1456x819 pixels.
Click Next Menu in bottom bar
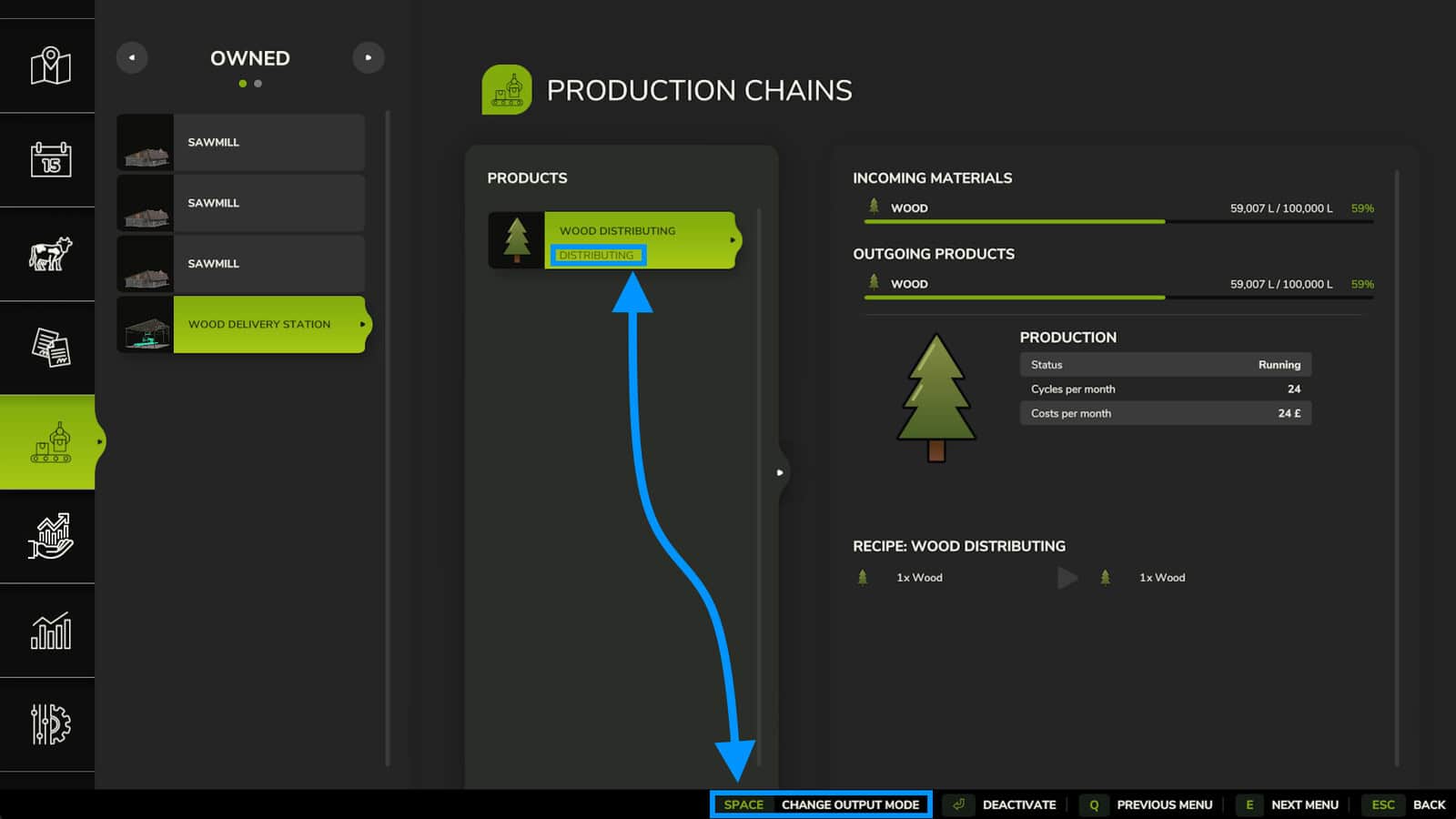click(x=1288, y=804)
